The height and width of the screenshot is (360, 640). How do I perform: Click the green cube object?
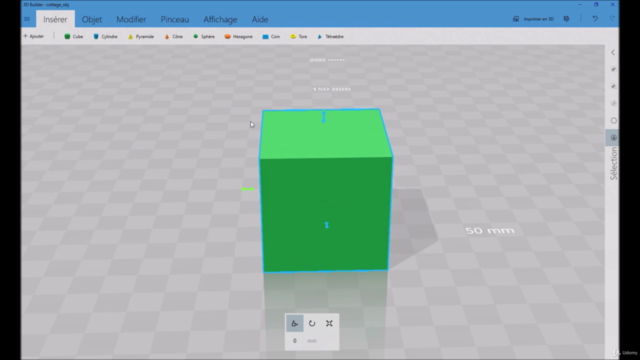[325, 192]
